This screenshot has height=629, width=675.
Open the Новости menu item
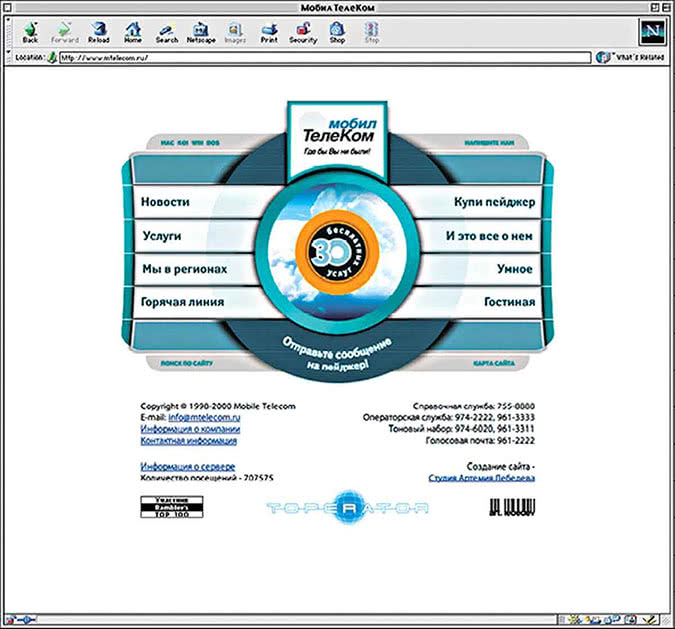(165, 202)
